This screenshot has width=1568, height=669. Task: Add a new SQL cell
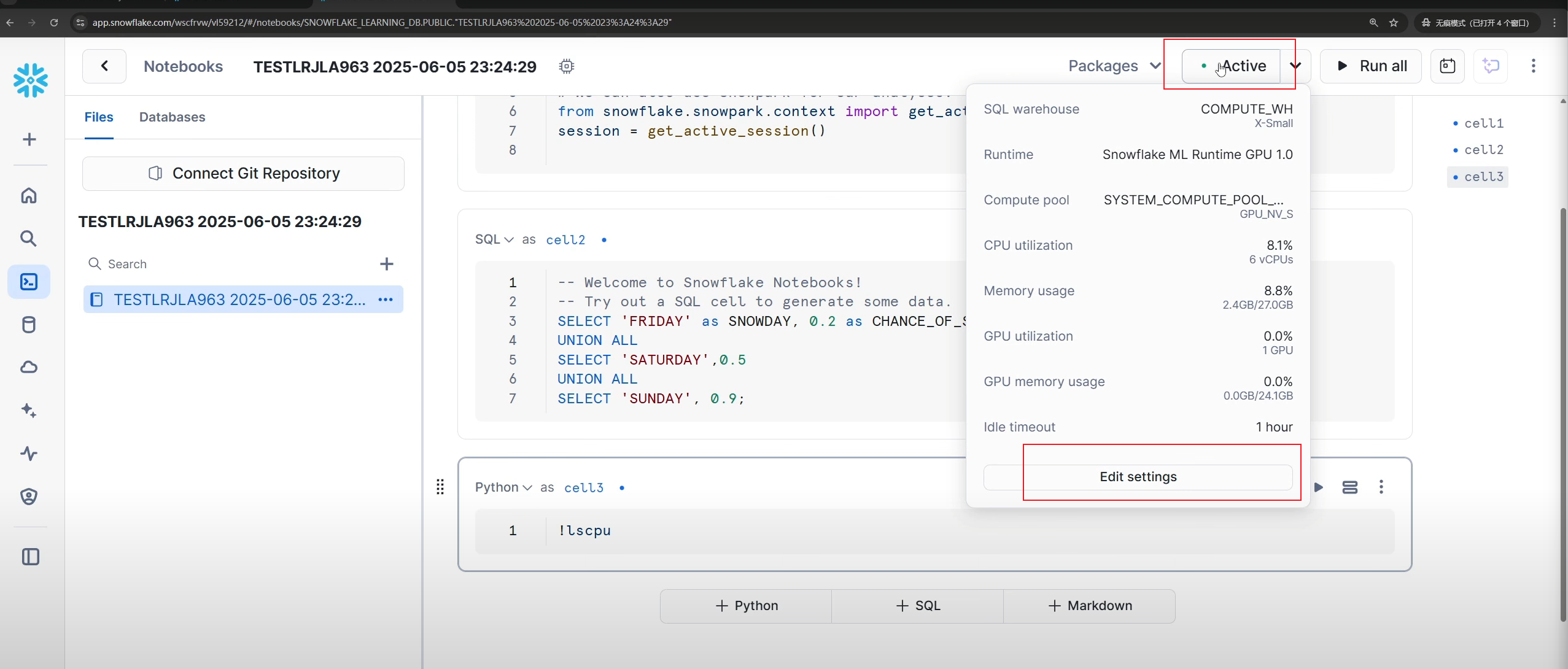coord(918,606)
